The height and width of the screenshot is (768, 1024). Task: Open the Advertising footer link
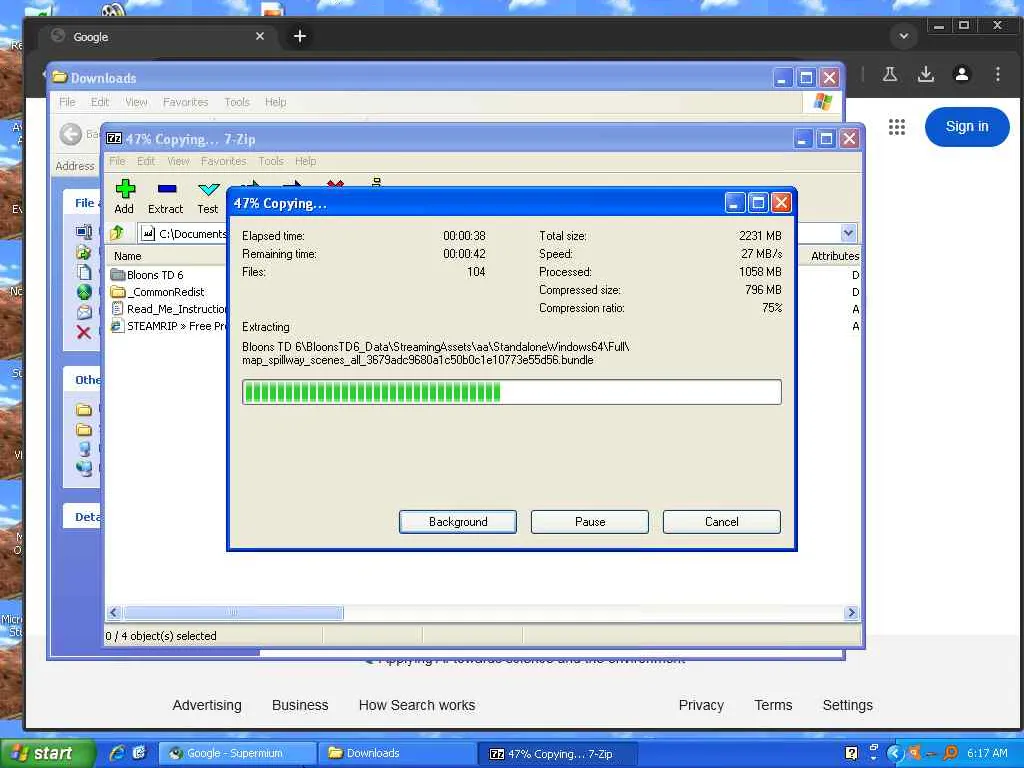207,705
